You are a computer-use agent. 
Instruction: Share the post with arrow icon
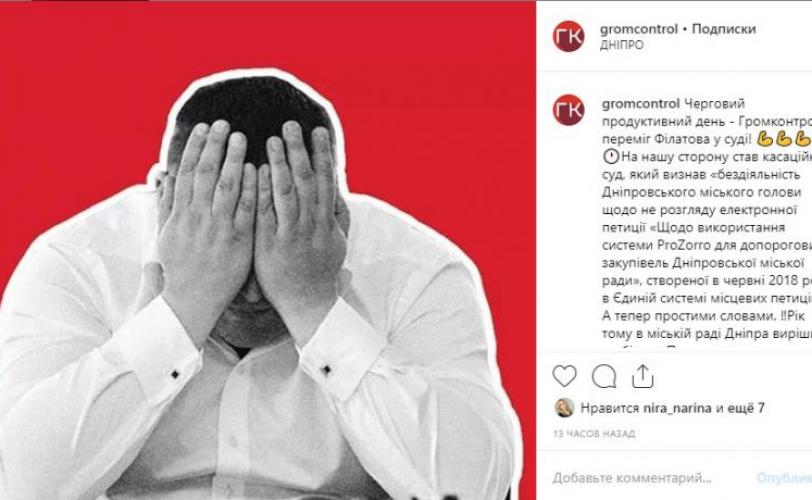[x=643, y=376]
